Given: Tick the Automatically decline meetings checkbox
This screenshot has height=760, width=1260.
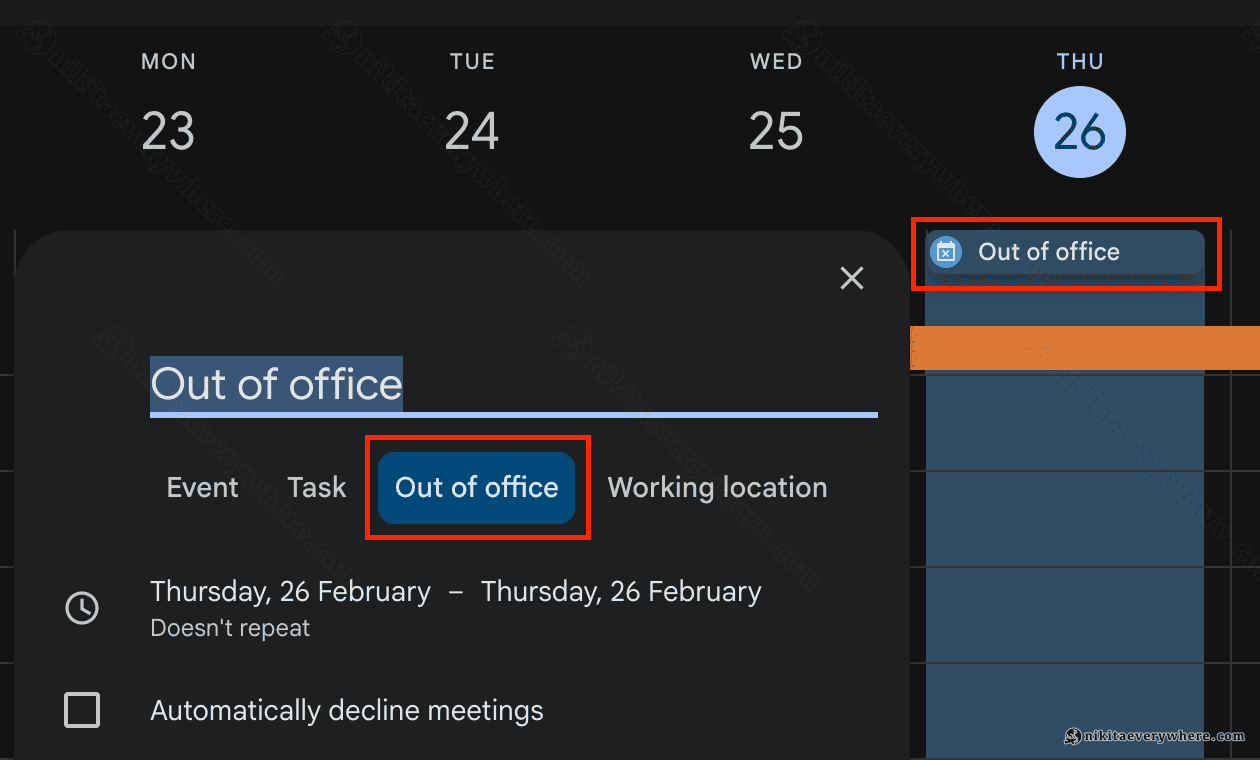Looking at the screenshot, I should point(82,710).
